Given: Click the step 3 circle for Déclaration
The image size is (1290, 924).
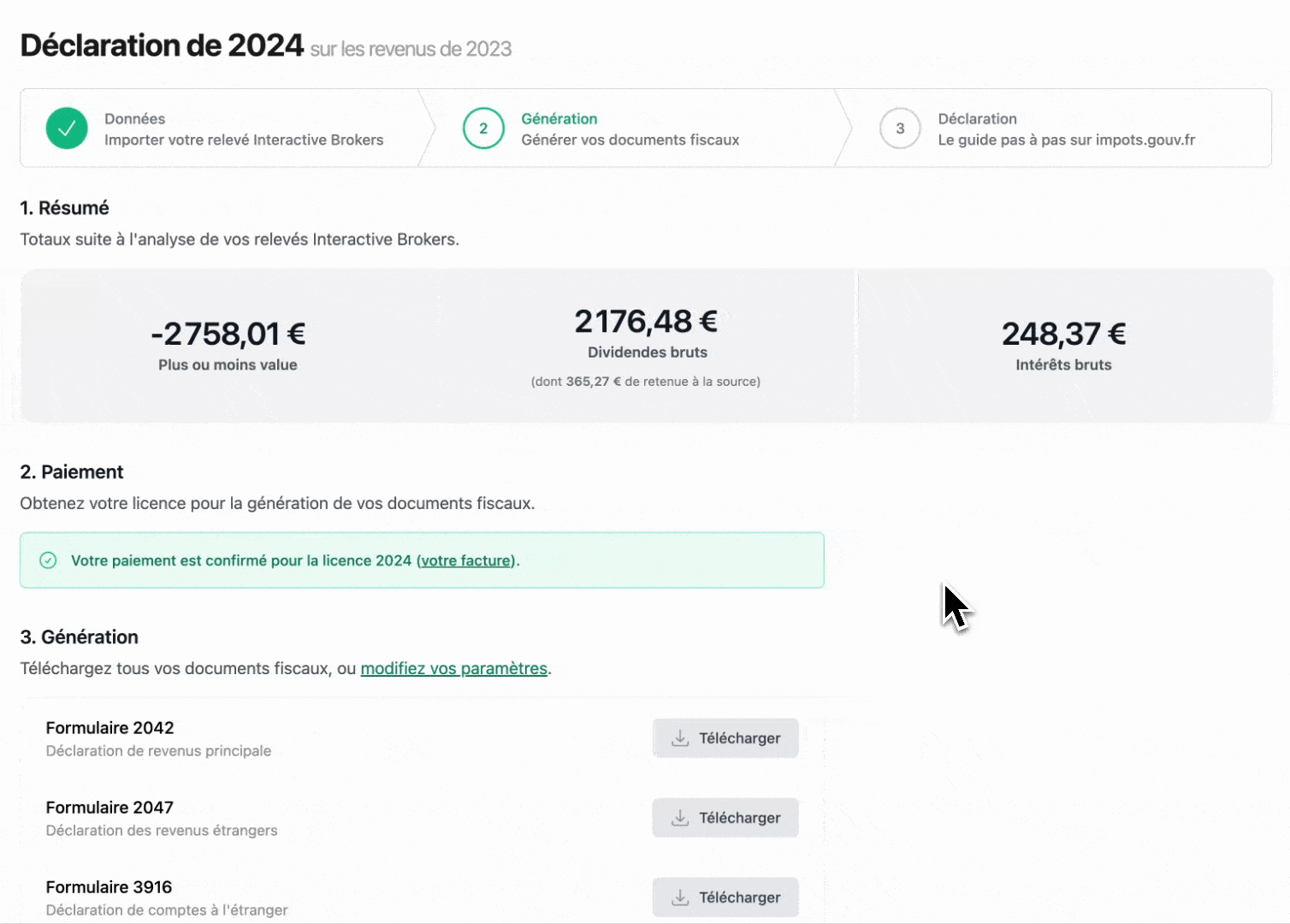Looking at the screenshot, I should [900, 128].
